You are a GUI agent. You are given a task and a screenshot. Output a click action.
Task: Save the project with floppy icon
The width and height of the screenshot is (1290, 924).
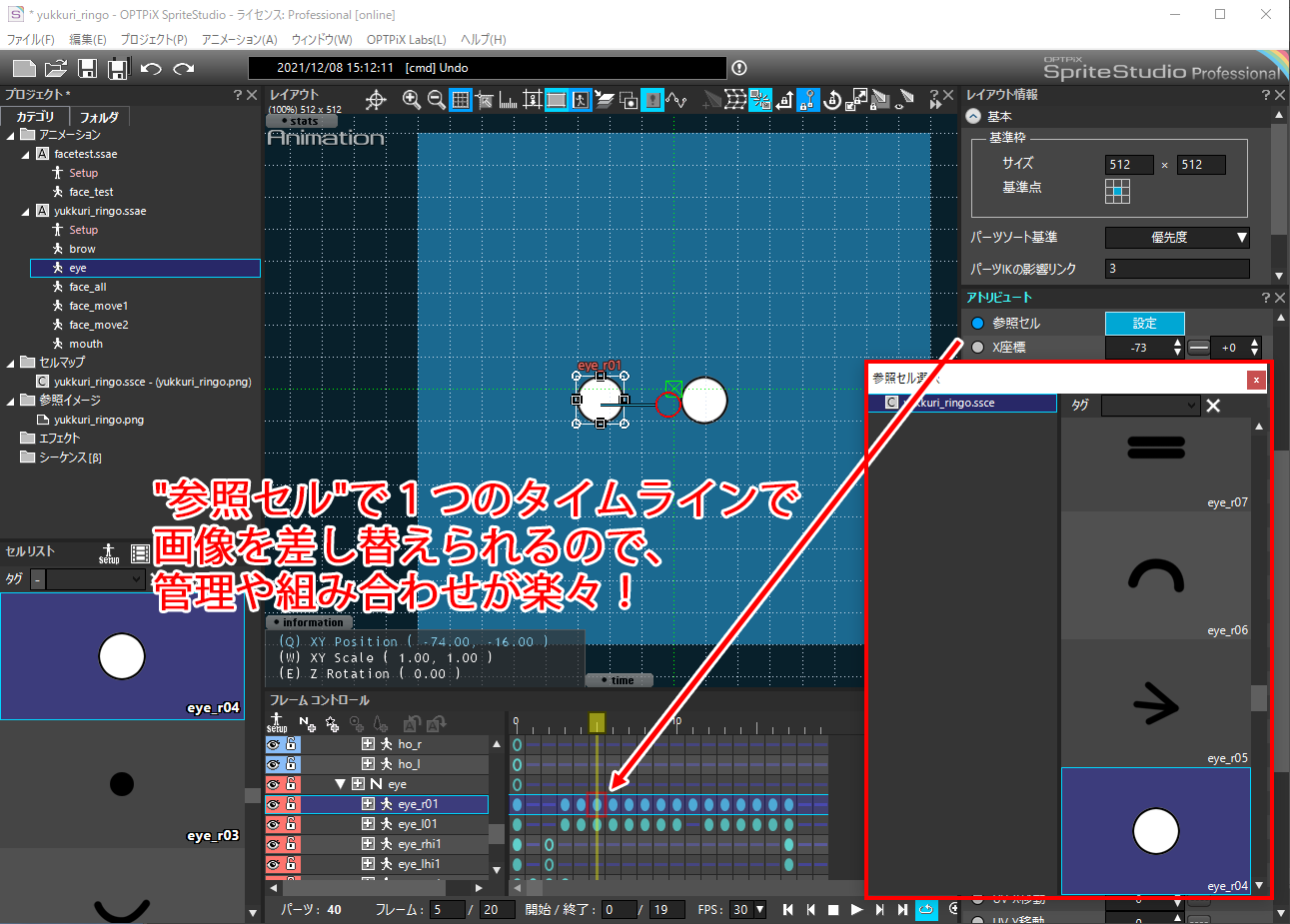(x=88, y=68)
